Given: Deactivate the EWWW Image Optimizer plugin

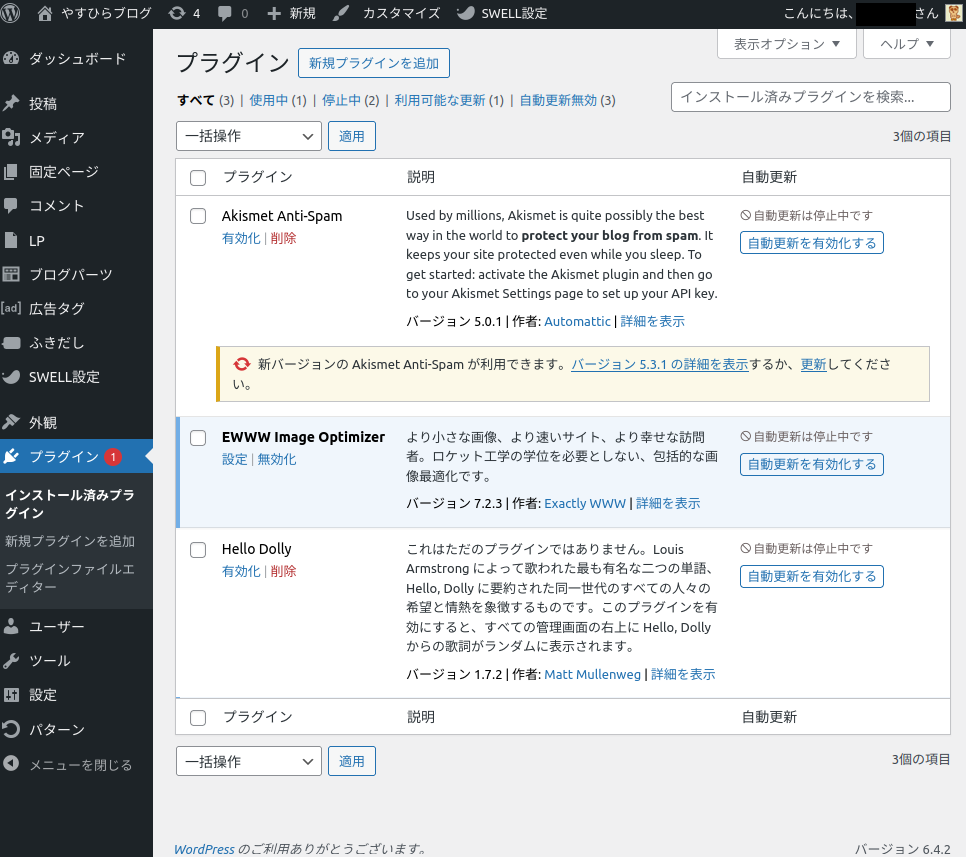Looking at the screenshot, I should point(277,460).
